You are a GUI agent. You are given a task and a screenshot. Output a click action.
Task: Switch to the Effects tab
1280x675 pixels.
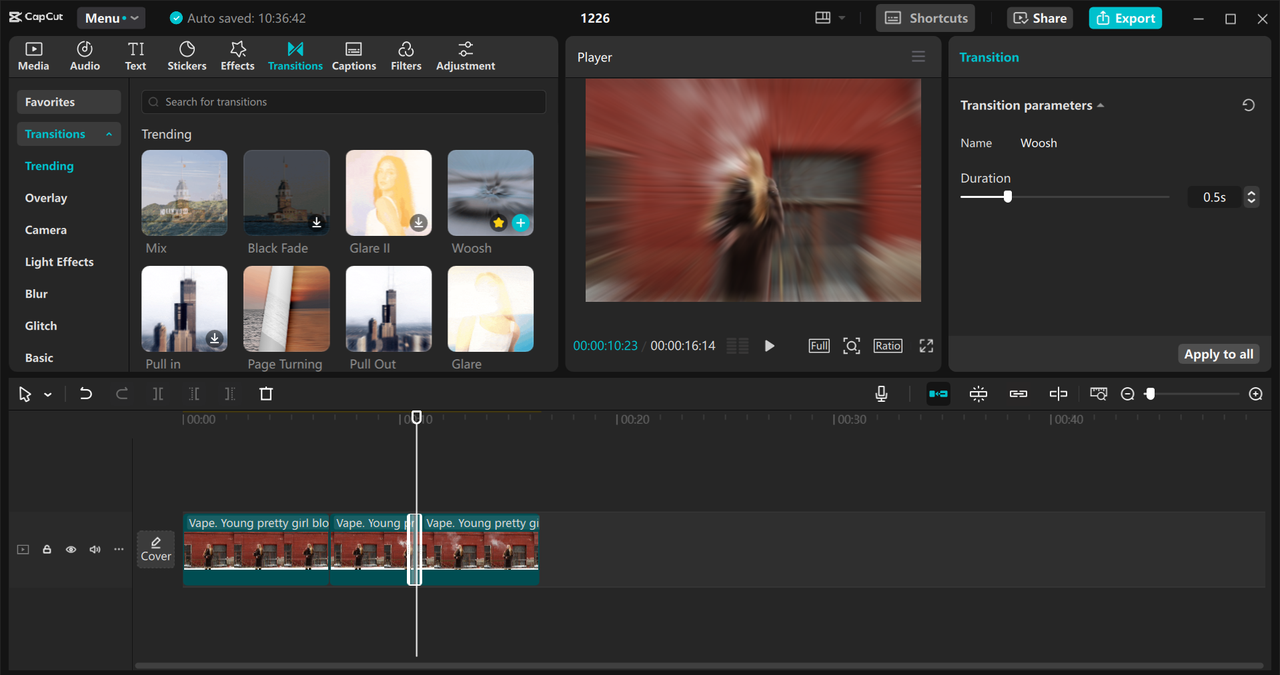pos(238,56)
